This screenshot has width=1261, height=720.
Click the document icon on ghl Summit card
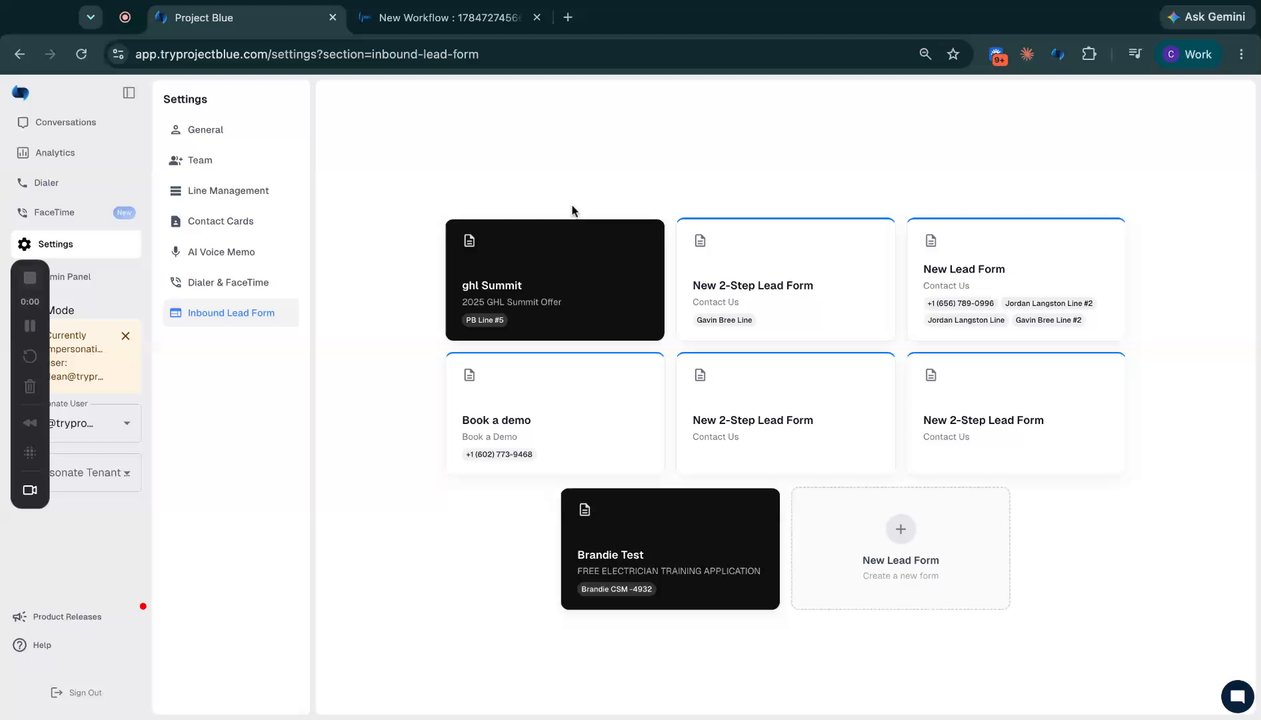(x=470, y=241)
